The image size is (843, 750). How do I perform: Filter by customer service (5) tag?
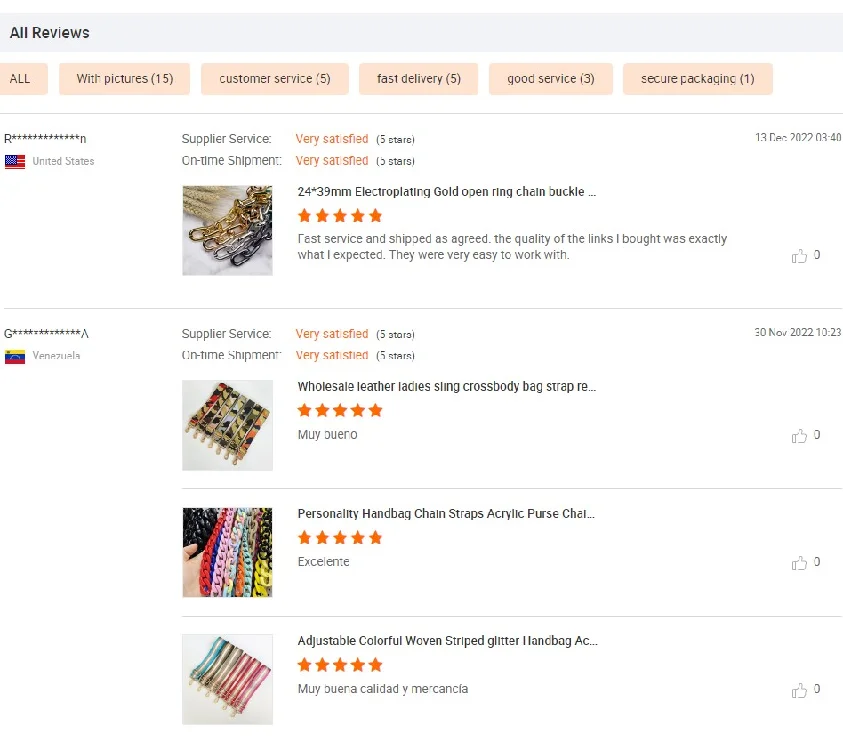[275, 79]
